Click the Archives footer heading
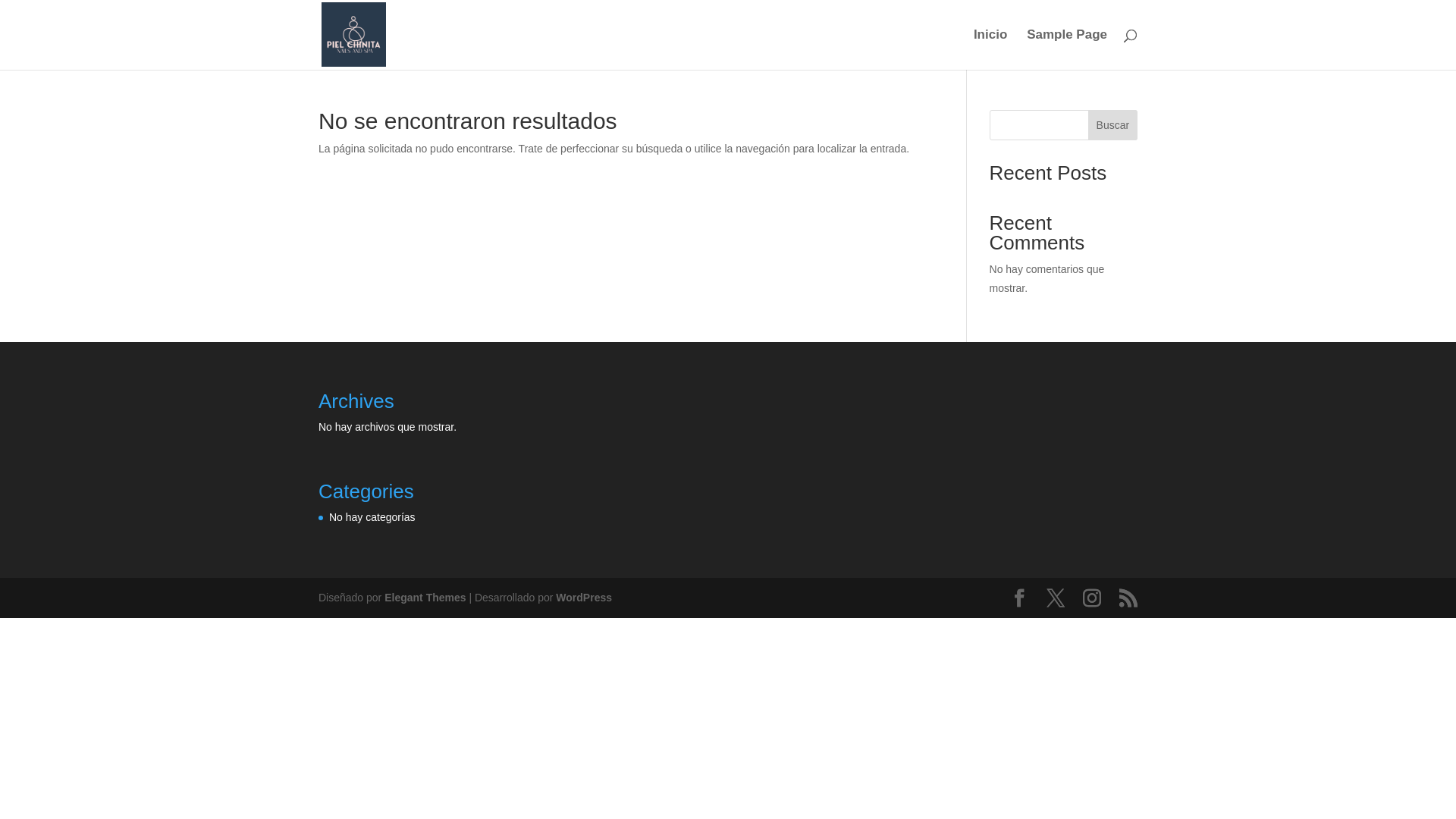The height and width of the screenshot is (819, 1456). point(356,401)
